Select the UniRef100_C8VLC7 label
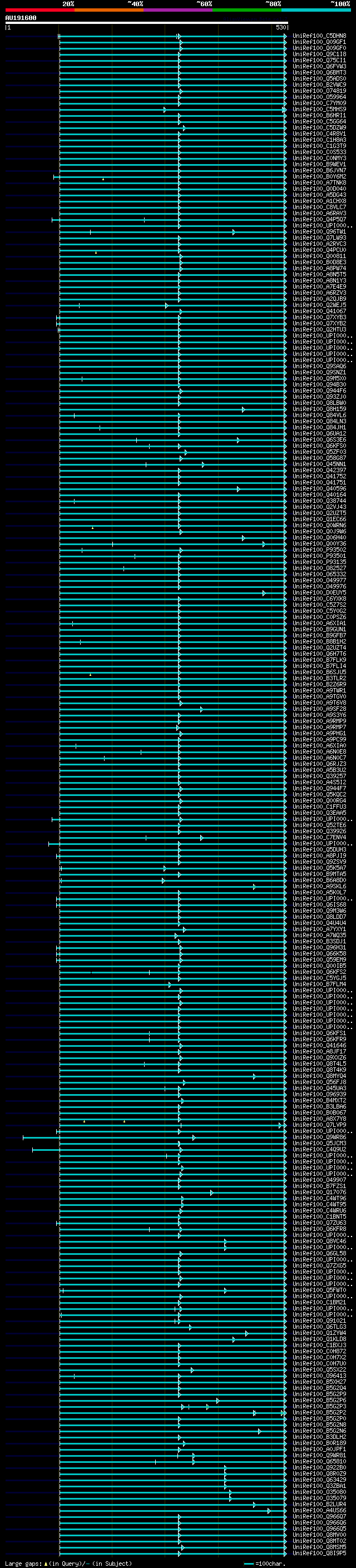The image size is (356, 1568). (x=319, y=207)
